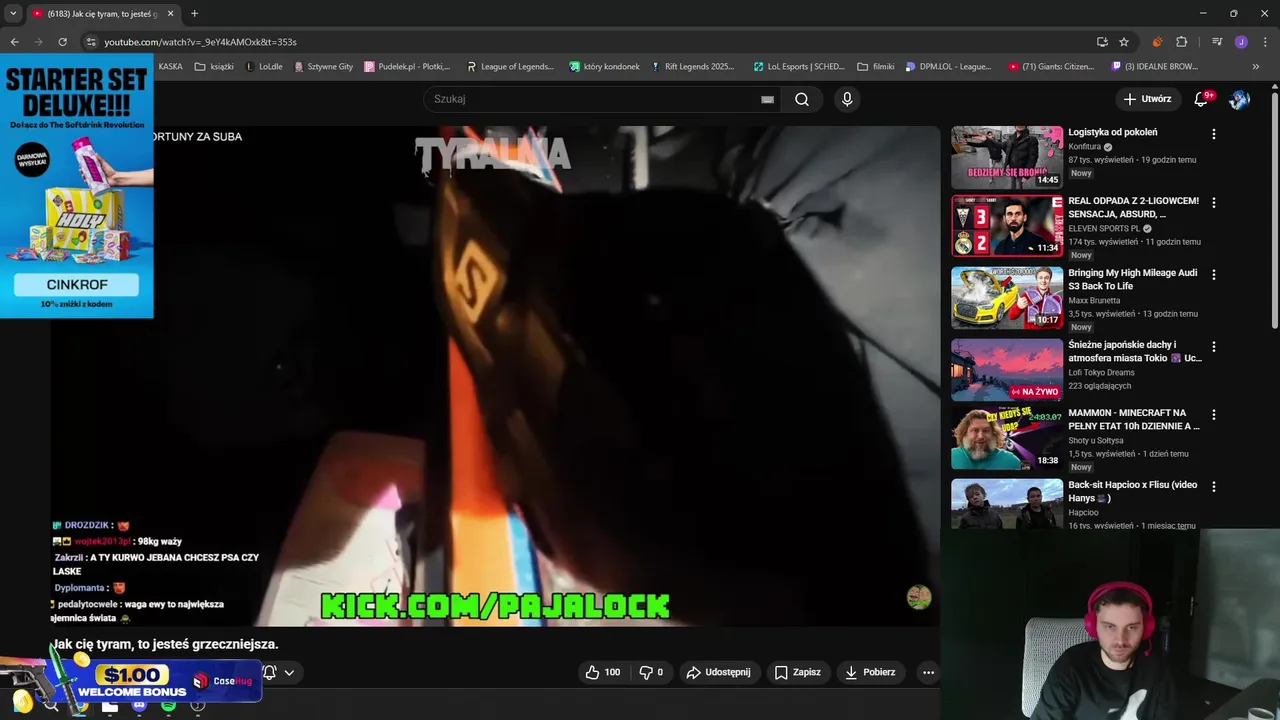Close the YouTube browser tab
Image resolution: width=1280 pixels, height=720 pixels.
[x=170, y=14]
